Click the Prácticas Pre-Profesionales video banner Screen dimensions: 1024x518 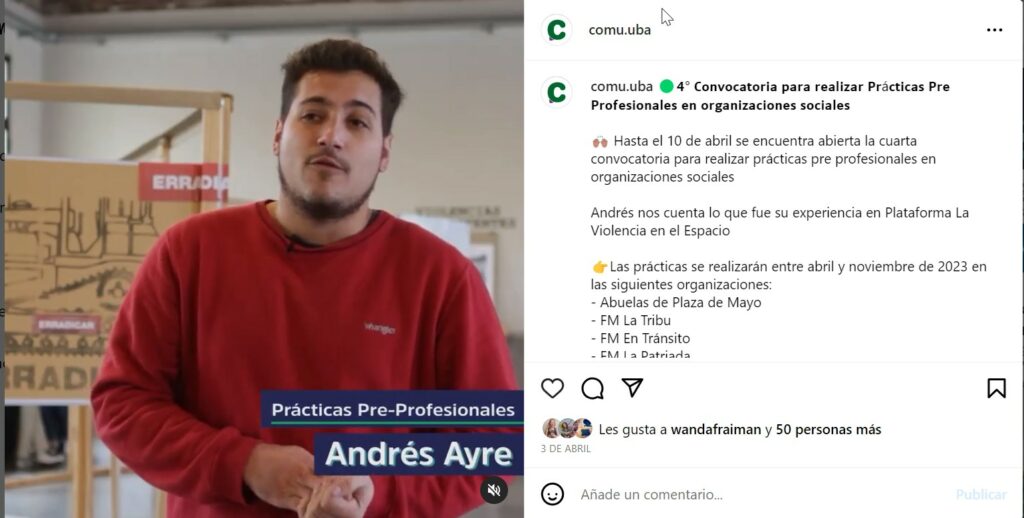coord(392,410)
